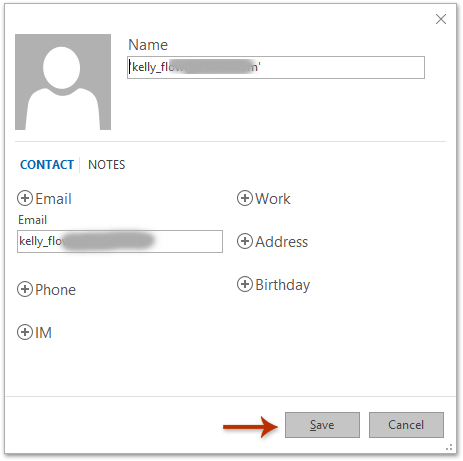Click the circled plus before IM
The image size is (463, 461).
coord(25,332)
